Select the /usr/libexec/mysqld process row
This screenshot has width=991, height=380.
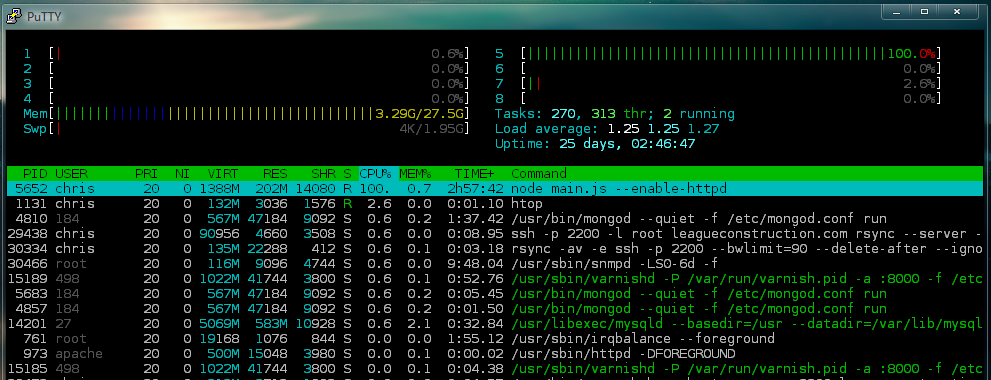click(496, 323)
